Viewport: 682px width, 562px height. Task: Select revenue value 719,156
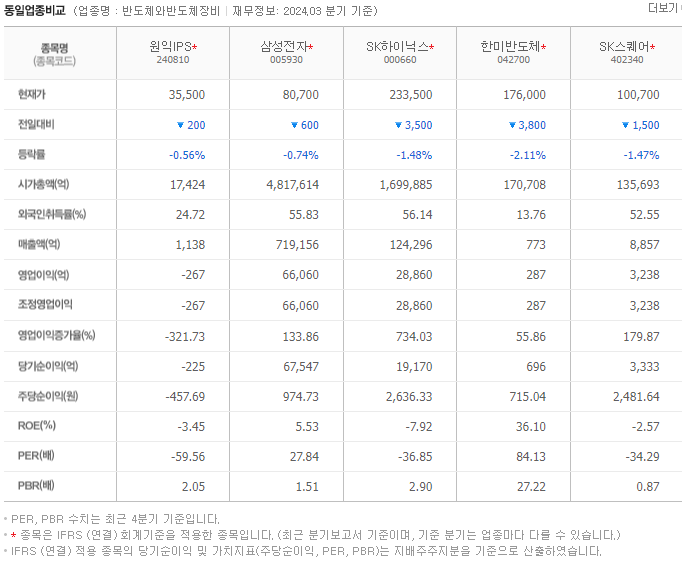coord(297,245)
